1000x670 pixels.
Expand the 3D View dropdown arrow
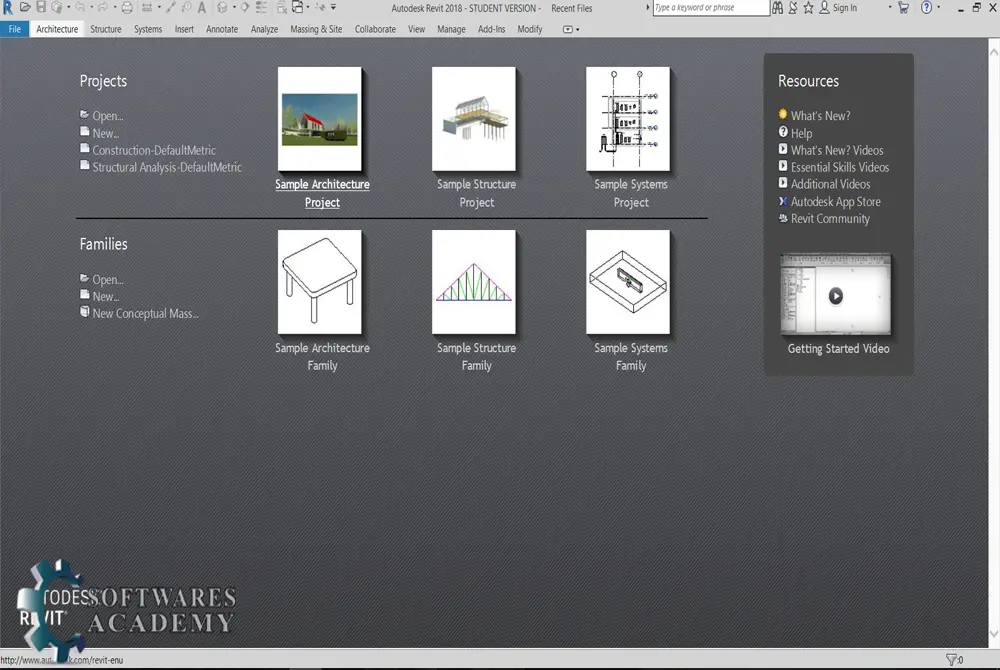click(x=234, y=7)
